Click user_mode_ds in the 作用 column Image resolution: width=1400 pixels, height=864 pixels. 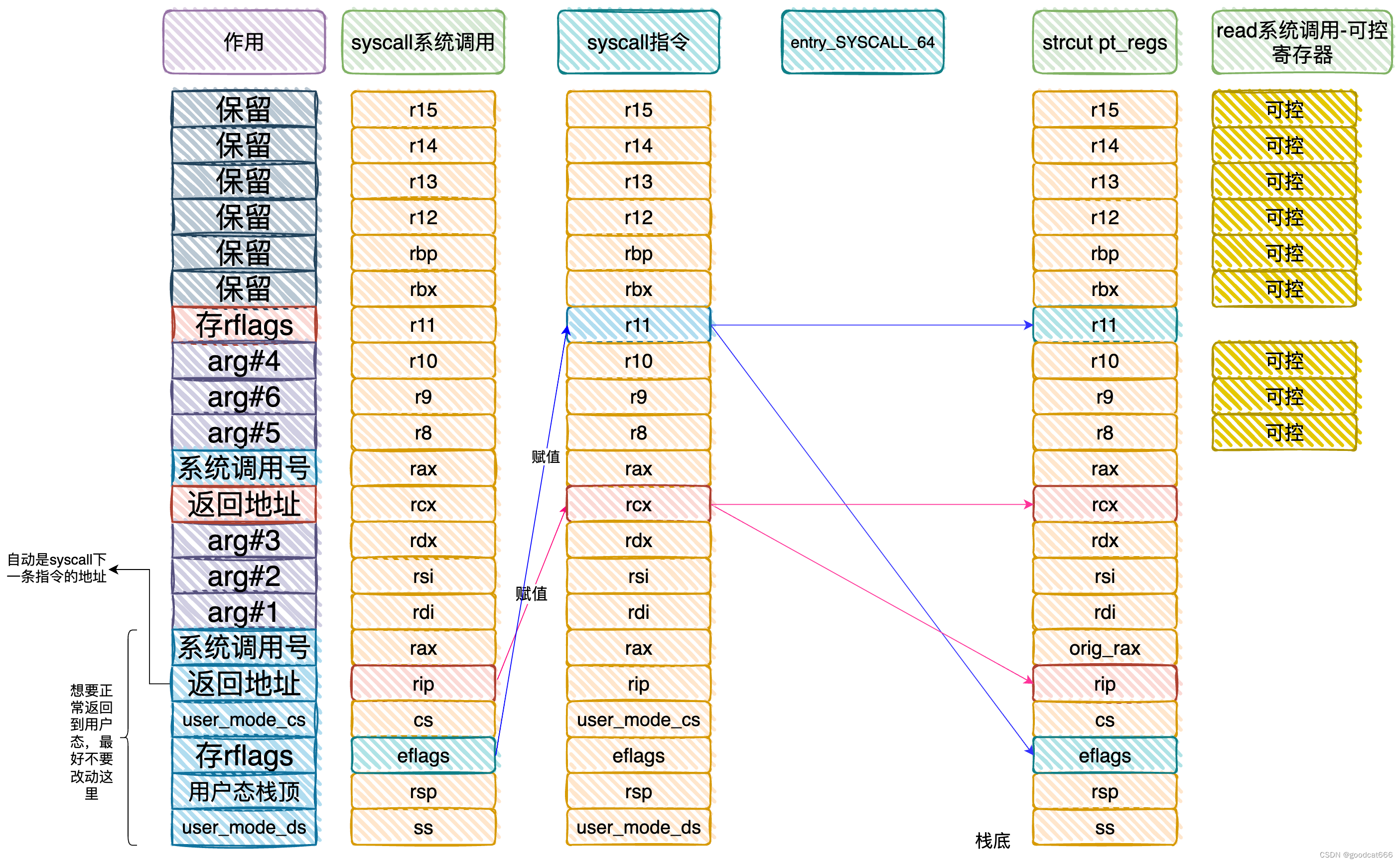pyautogui.click(x=244, y=828)
